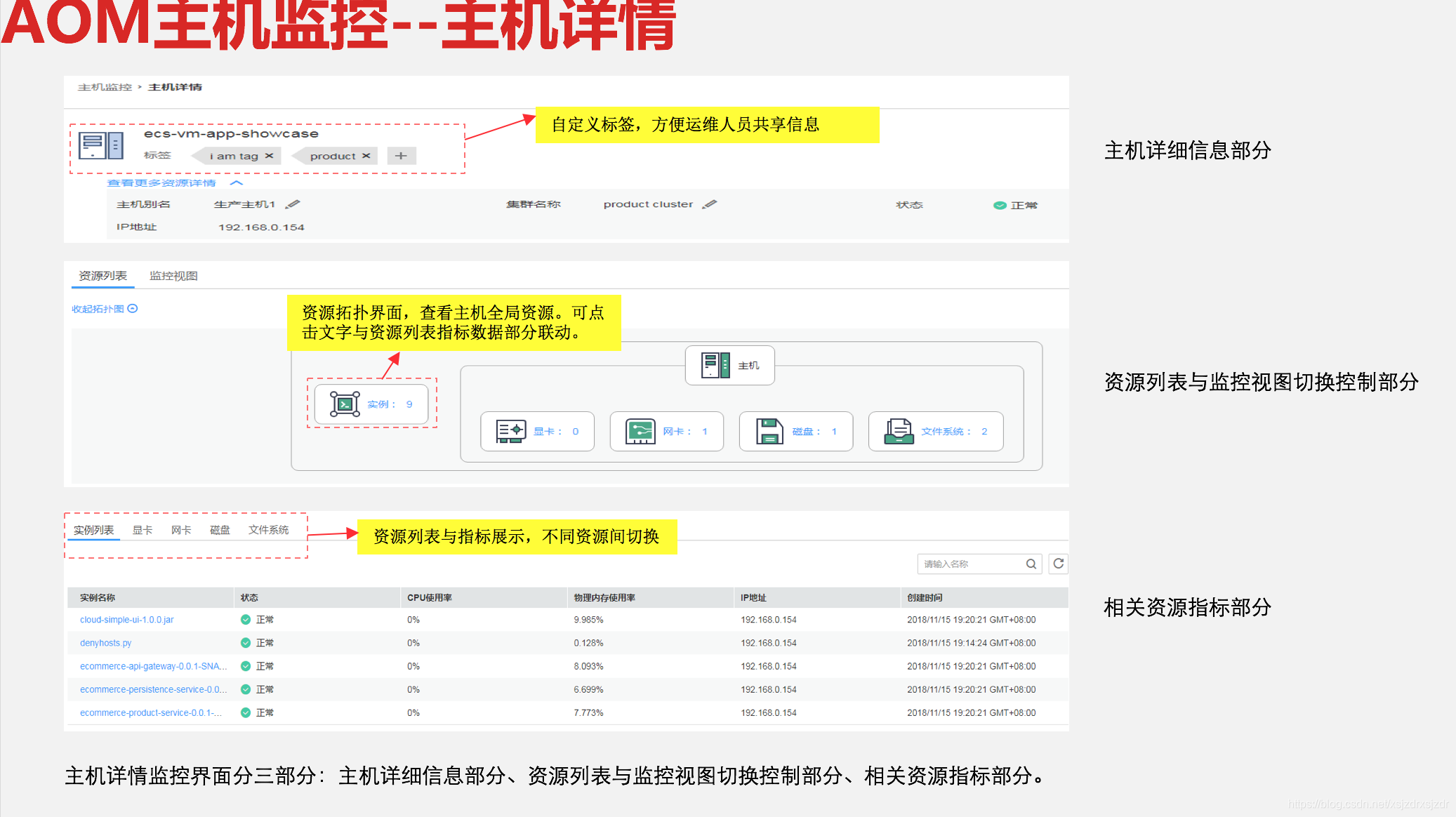
Task: Add a new tag with plus button
Action: coord(401,156)
